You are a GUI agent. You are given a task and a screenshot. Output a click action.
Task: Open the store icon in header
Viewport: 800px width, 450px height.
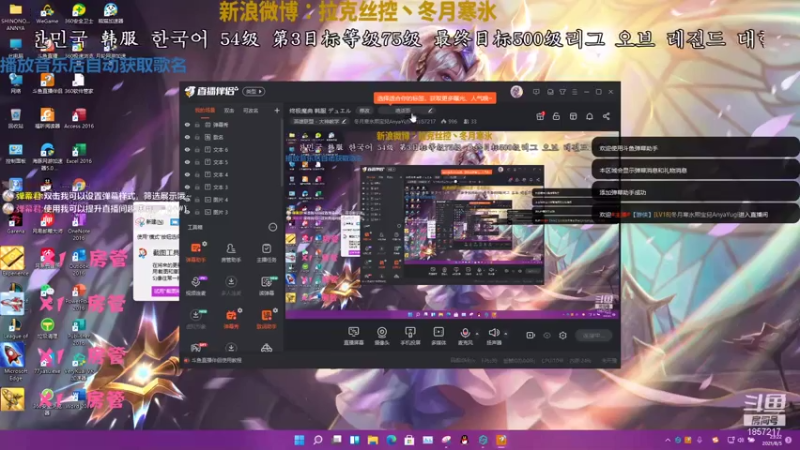[x=573, y=116]
